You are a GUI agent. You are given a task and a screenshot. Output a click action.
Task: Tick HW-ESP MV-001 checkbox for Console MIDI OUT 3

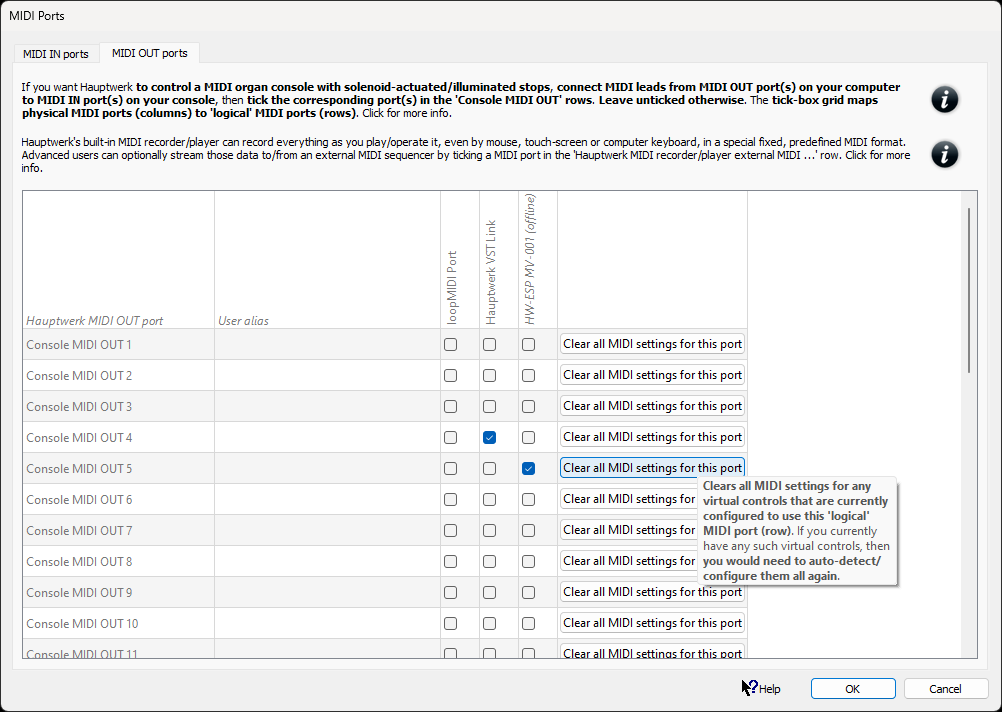tap(528, 407)
